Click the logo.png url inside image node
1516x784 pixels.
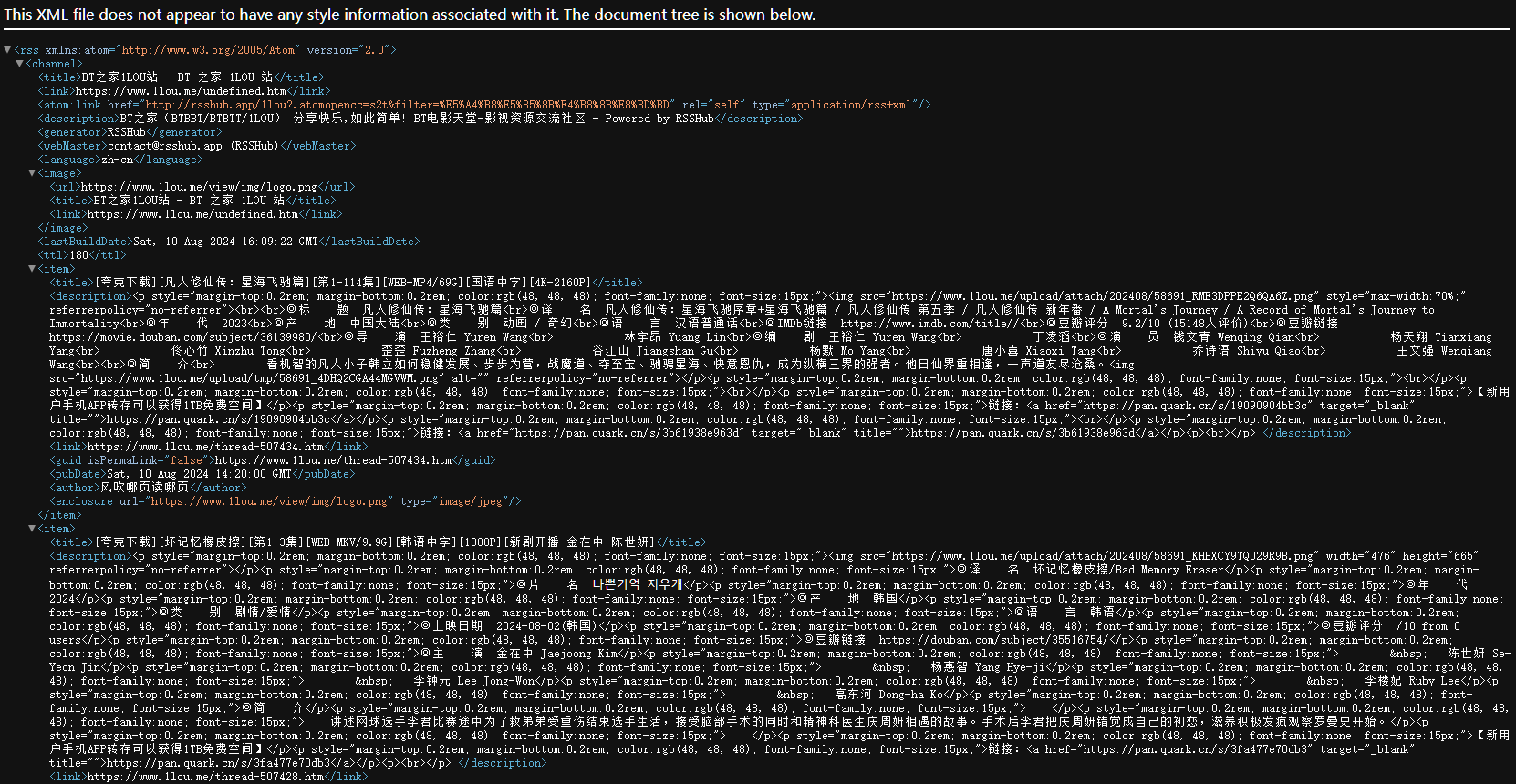(202, 187)
